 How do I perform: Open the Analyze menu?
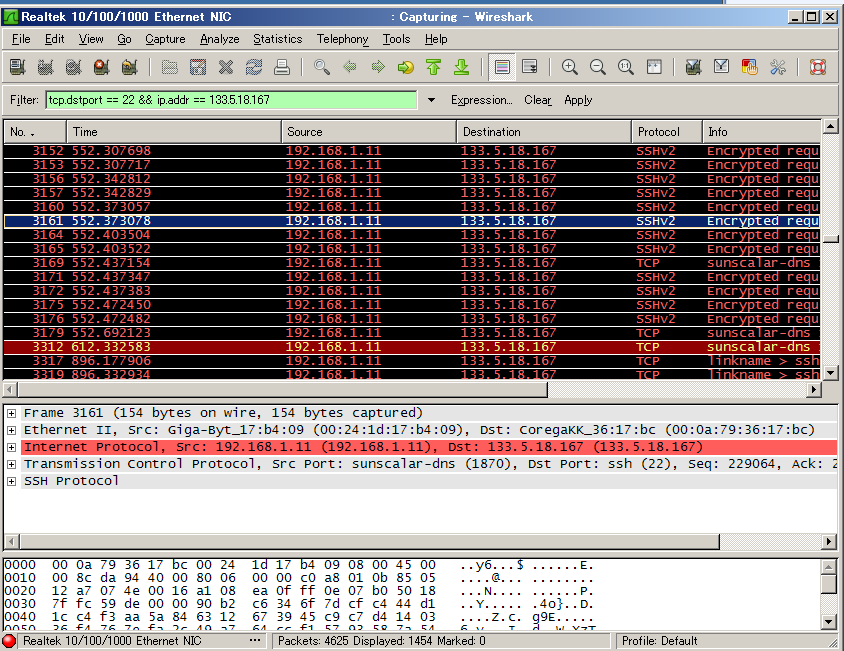coord(220,39)
